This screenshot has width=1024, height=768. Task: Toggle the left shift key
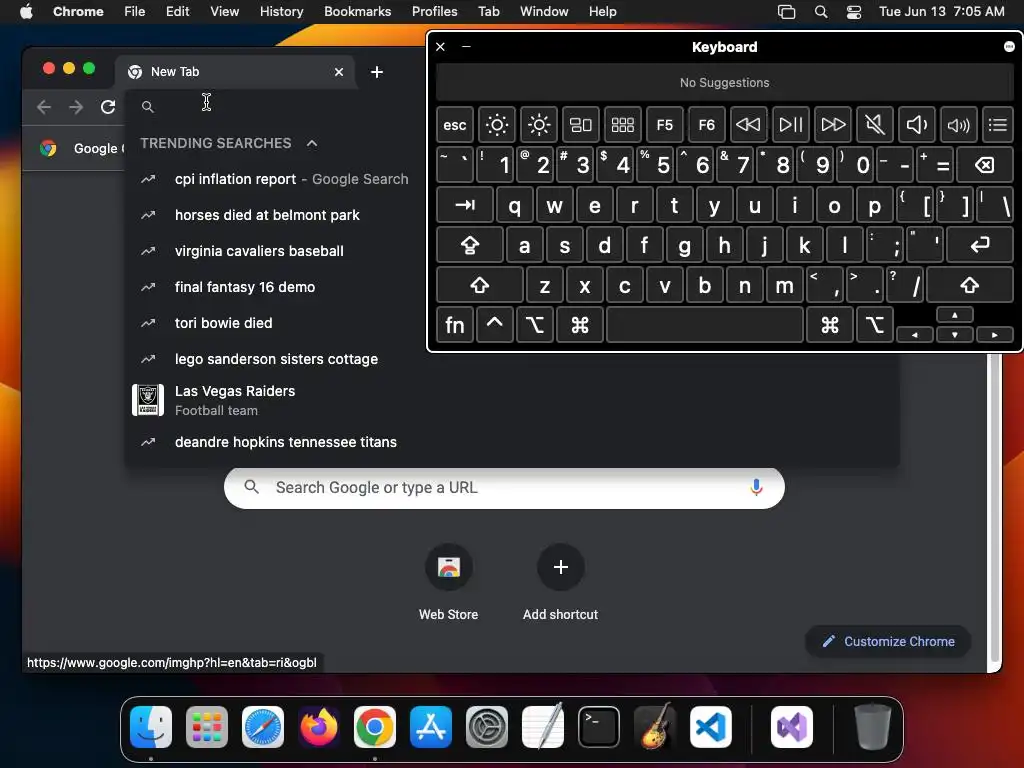point(479,285)
